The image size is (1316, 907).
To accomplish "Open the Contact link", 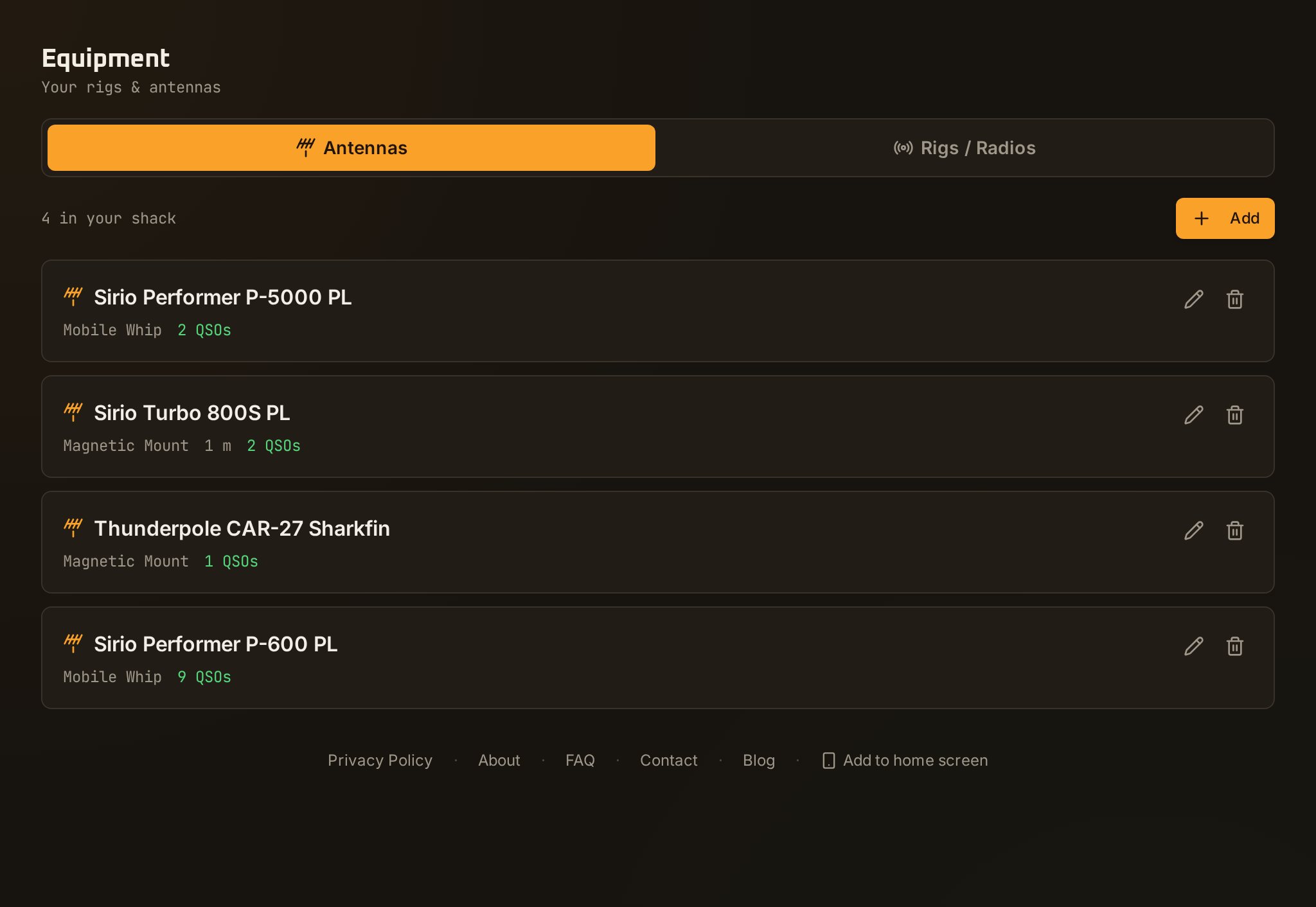I will [x=669, y=761].
